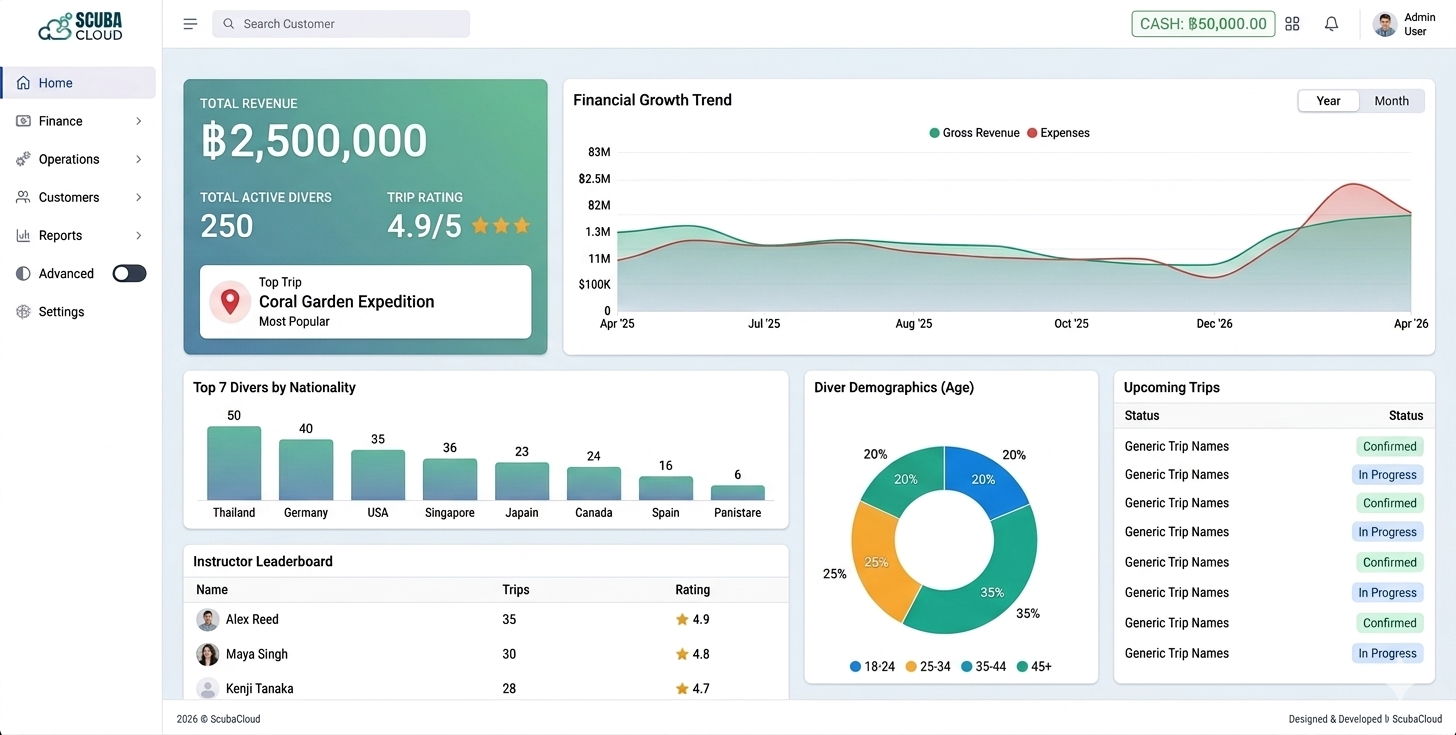Select the Maya Singh name
Viewport: 1456px width, 735px height.
pyautogui.click(x=257, y=654)
